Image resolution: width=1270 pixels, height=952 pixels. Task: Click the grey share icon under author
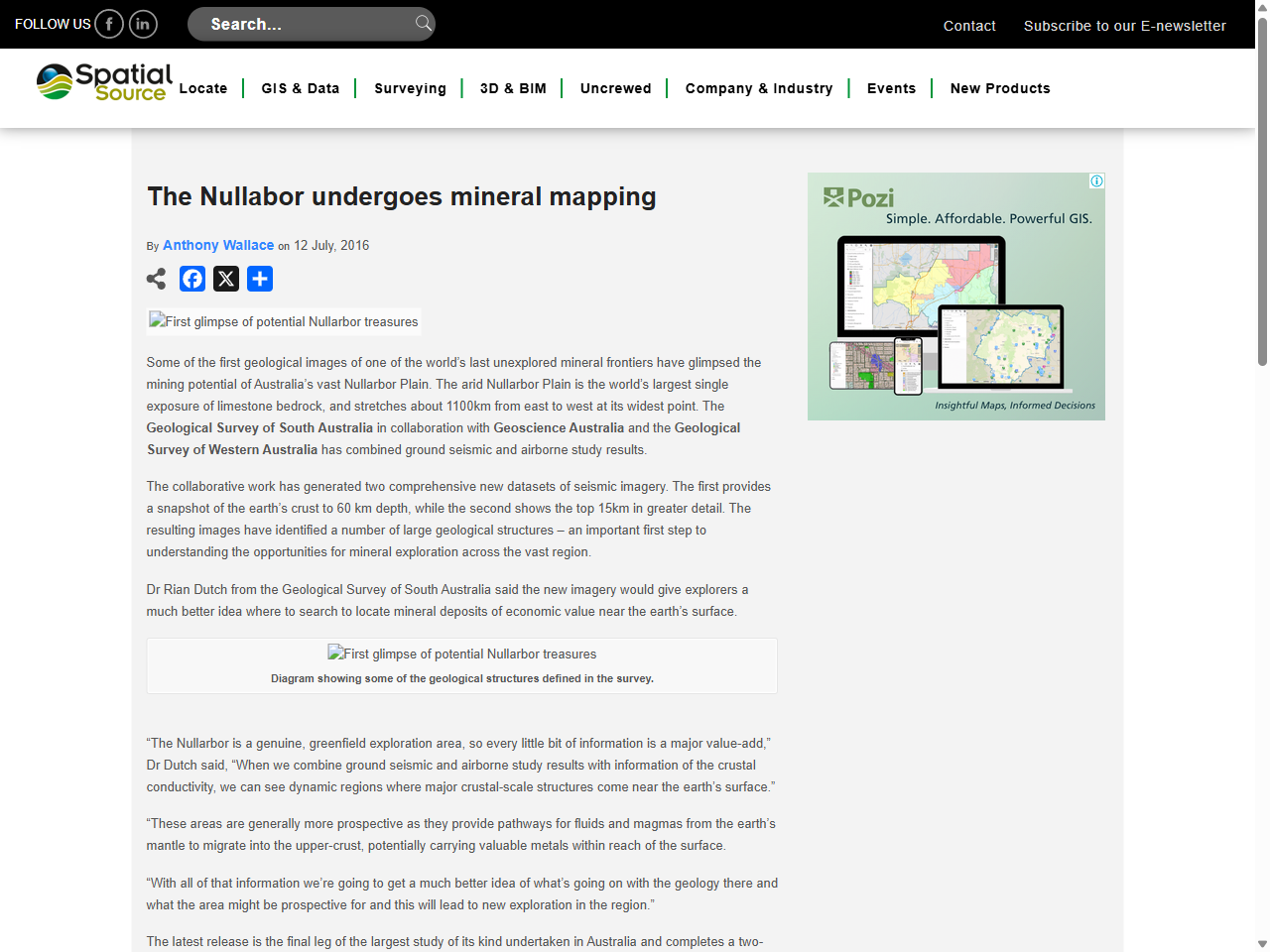[157, 279]
